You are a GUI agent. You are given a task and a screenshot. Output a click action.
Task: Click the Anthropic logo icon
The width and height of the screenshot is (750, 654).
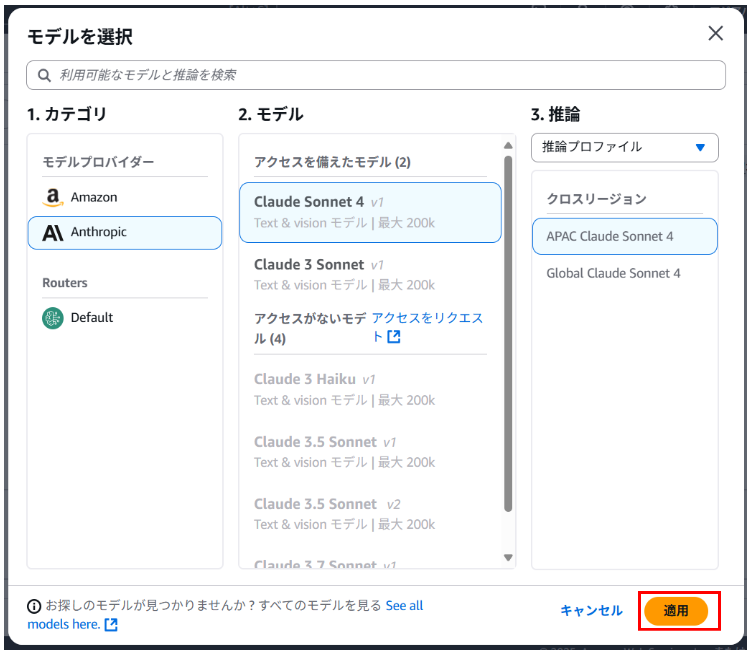click(x=53, y=233)
